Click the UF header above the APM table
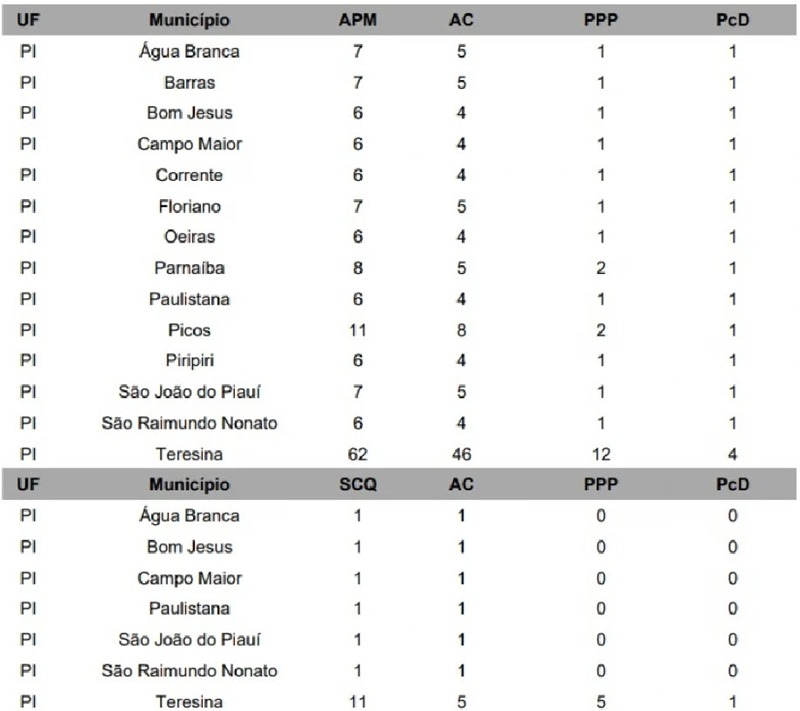This screenshot has height=711, width=800. pos(28,20)
